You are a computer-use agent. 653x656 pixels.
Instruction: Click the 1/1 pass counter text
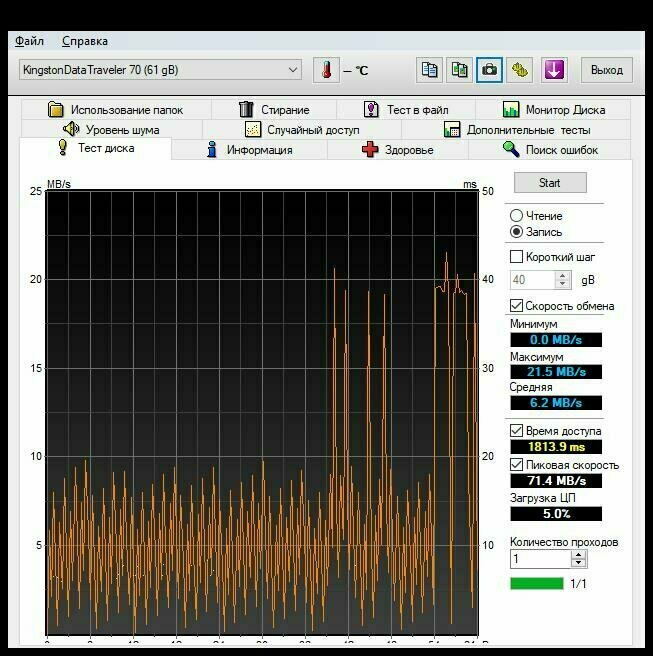(578, 583)
